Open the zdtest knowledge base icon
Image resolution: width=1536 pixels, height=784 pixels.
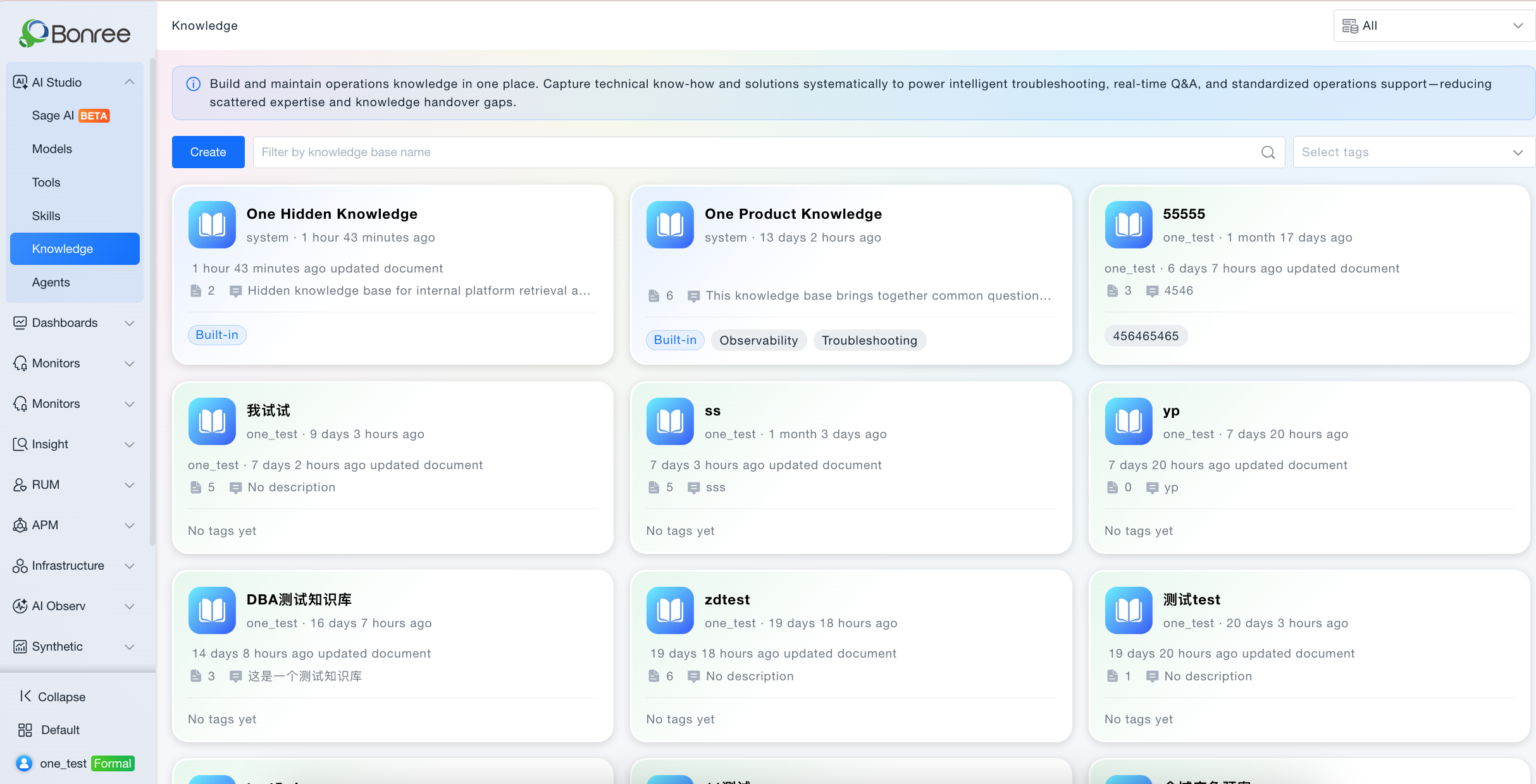tap(670, 610)
